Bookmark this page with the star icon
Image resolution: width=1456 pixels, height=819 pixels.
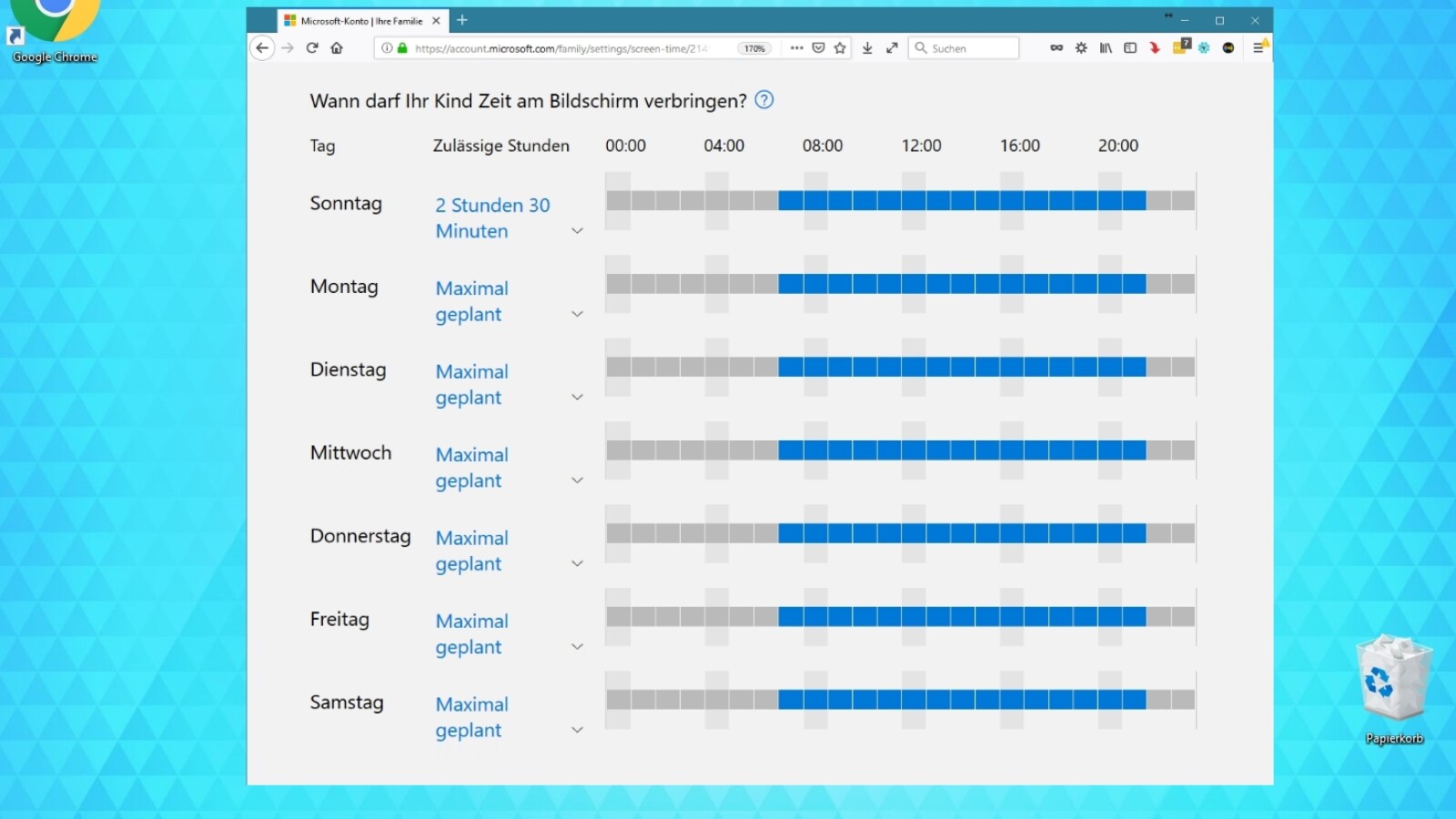pyautogui.click(x=840, y=48)
